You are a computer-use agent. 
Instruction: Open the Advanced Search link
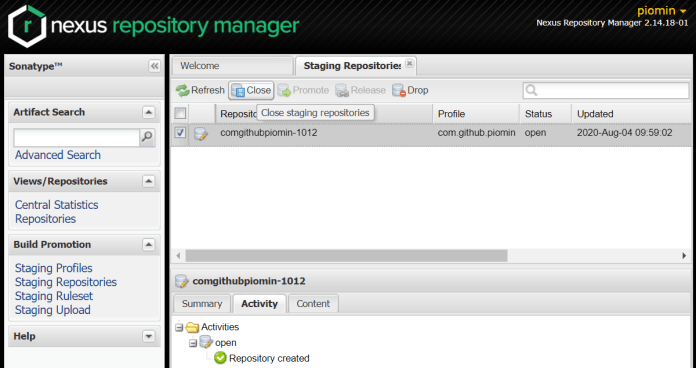coord(58,155)
